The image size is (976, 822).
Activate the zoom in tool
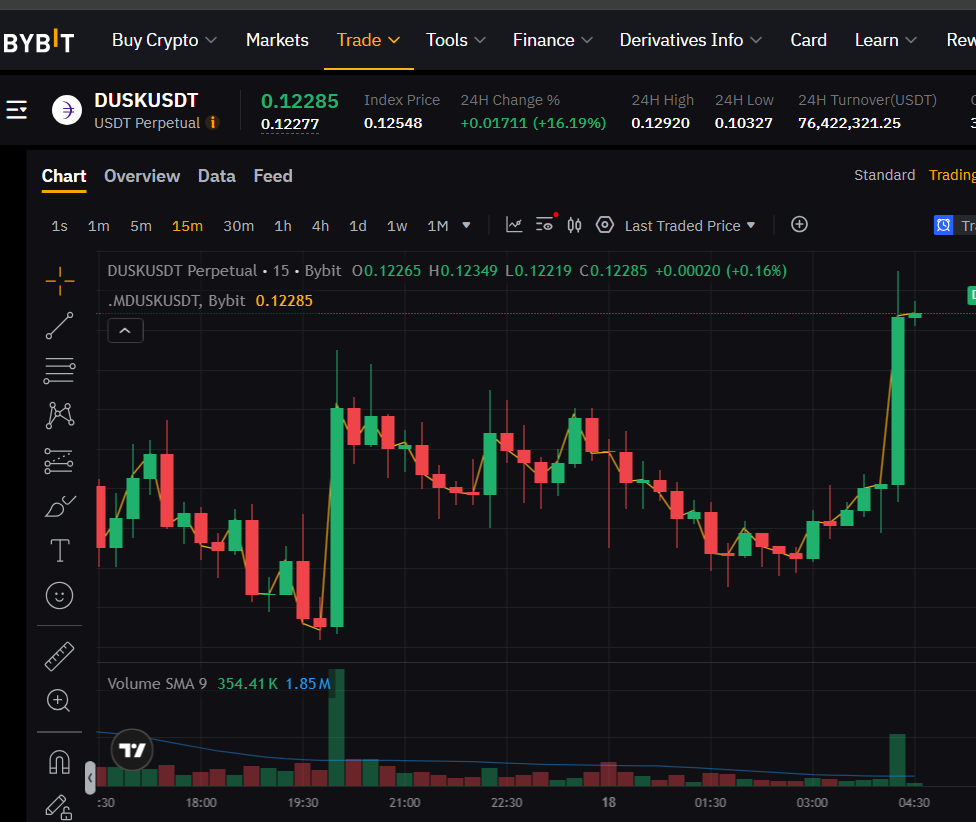(x=59, y=701)
